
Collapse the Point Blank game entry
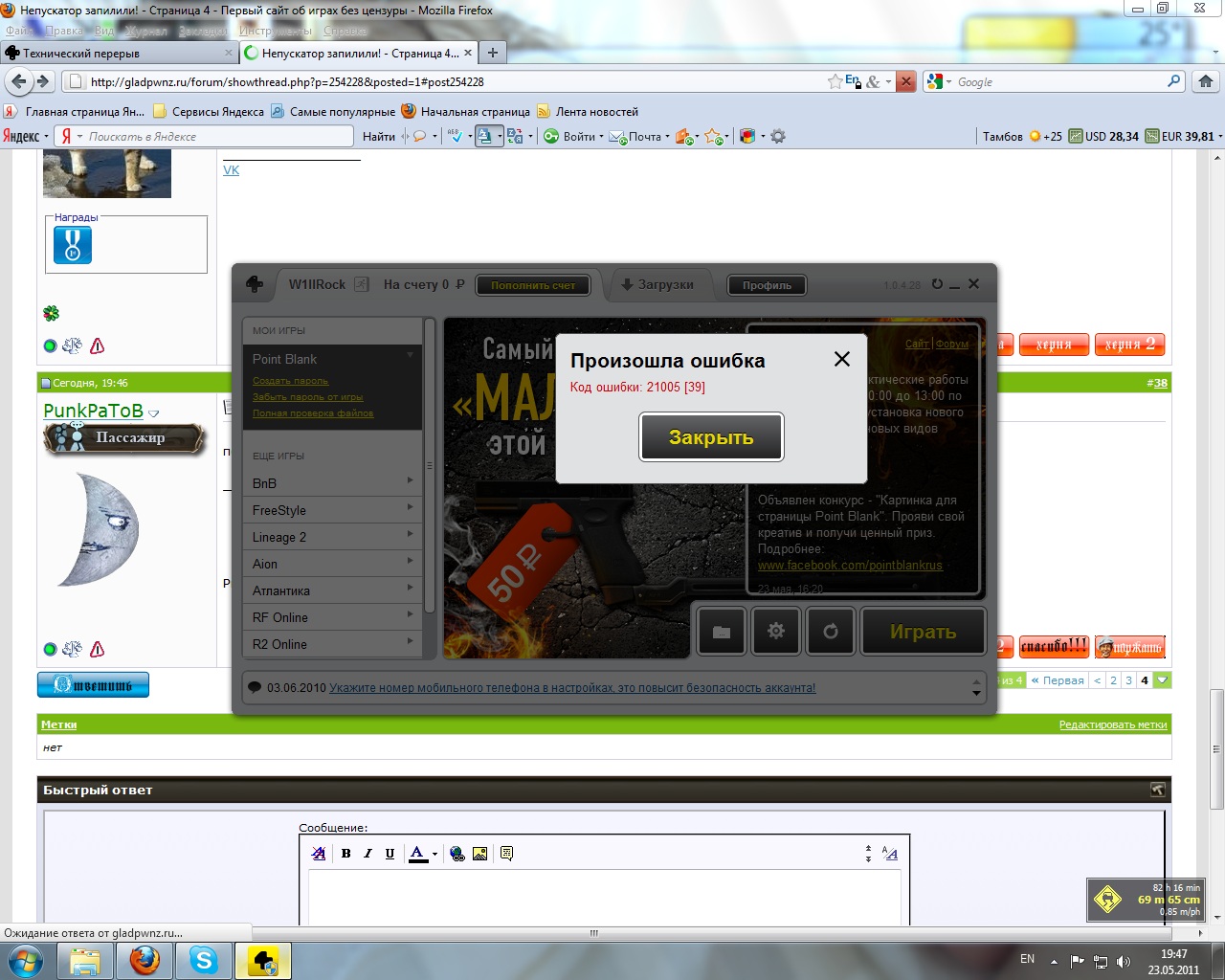(x=411, y=355)
